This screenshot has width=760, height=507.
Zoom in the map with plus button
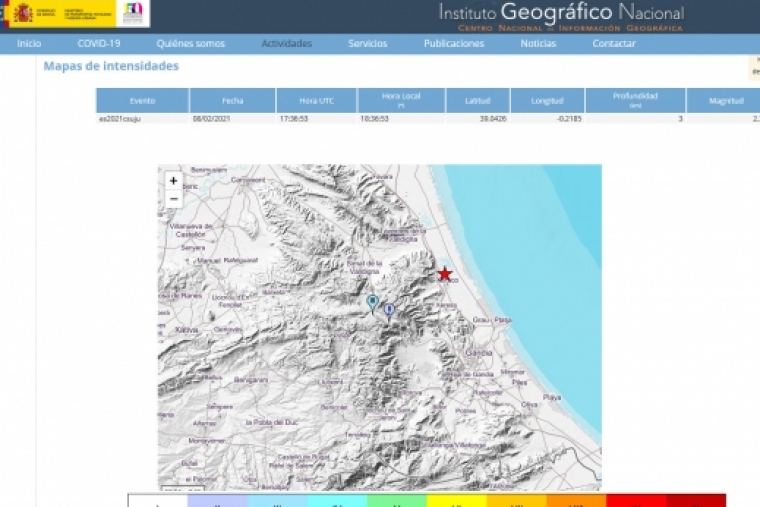tap(173, 181)
